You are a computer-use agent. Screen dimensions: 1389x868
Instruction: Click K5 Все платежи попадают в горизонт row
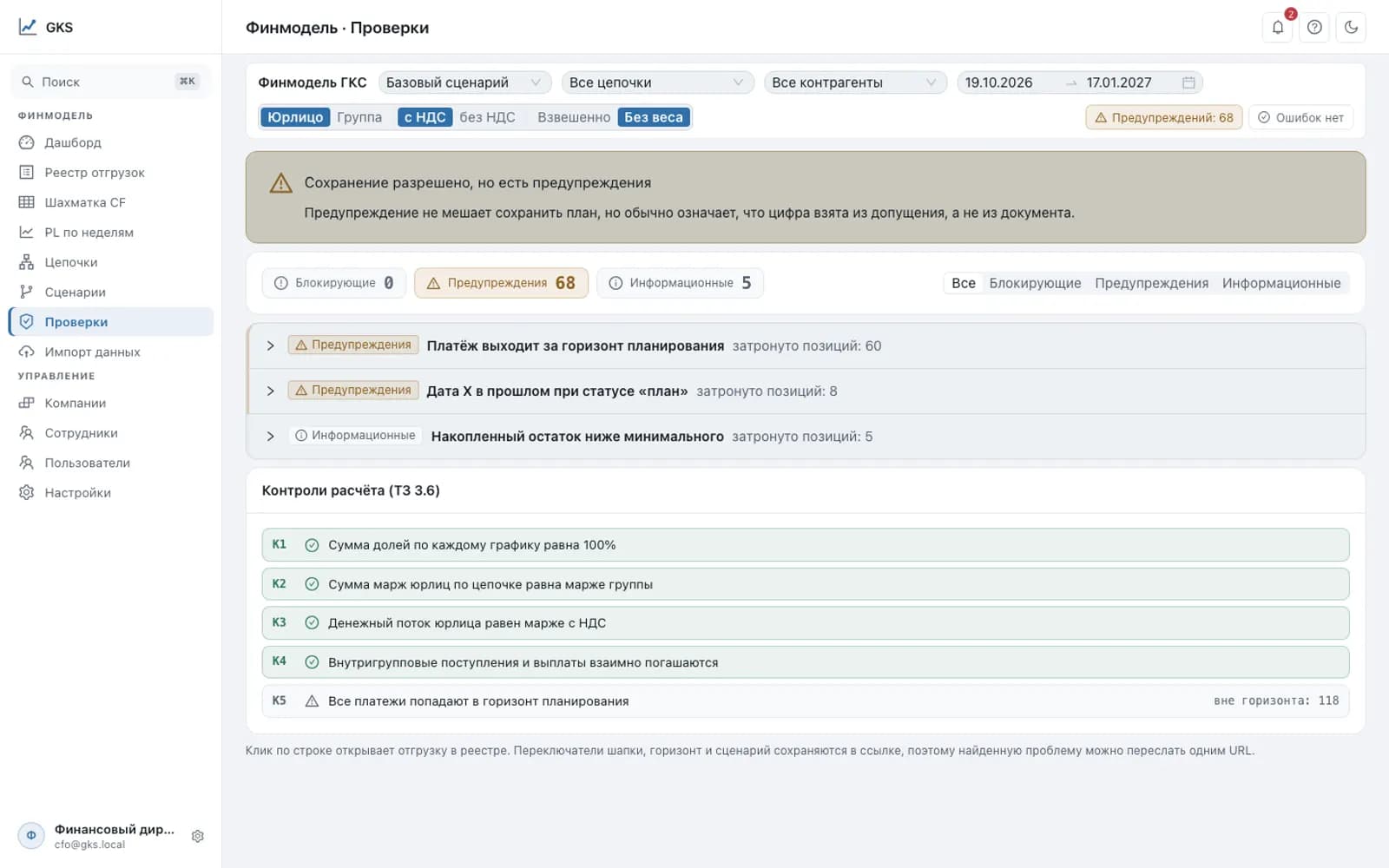click(x=805, y=701)
